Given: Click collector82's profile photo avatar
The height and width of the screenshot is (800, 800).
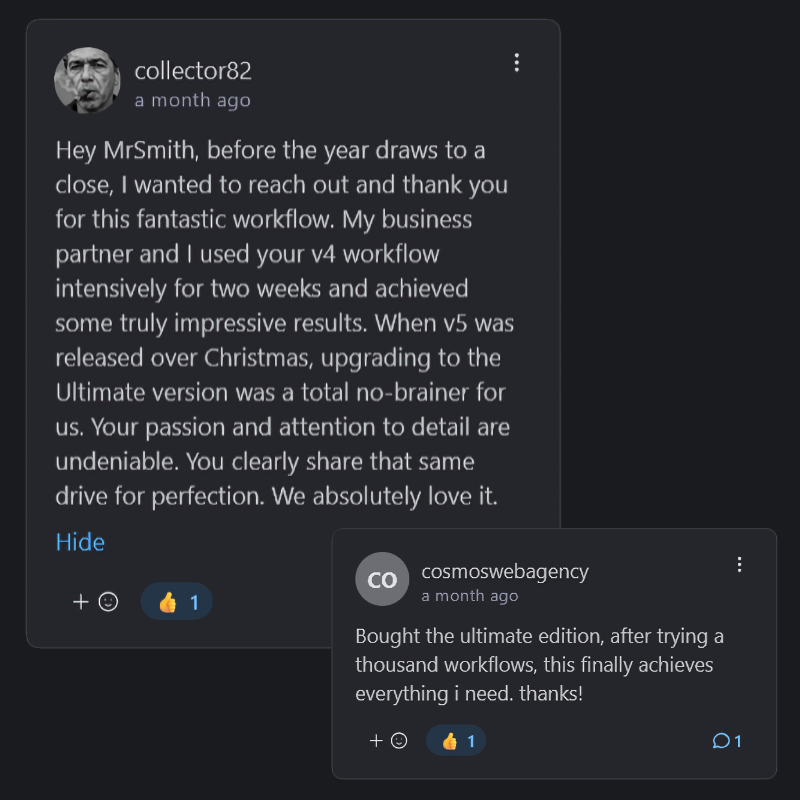Looking at the screenshot, I should pos(87,80).
